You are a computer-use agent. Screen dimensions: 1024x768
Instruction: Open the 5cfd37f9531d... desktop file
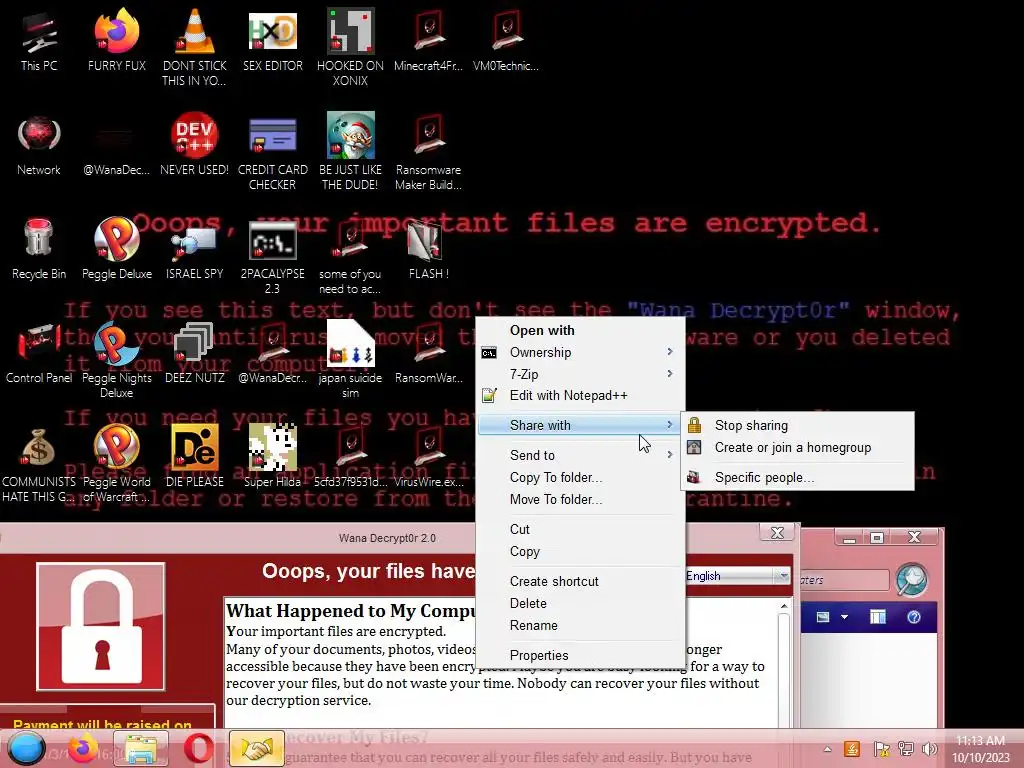click(x=350, y=456)
